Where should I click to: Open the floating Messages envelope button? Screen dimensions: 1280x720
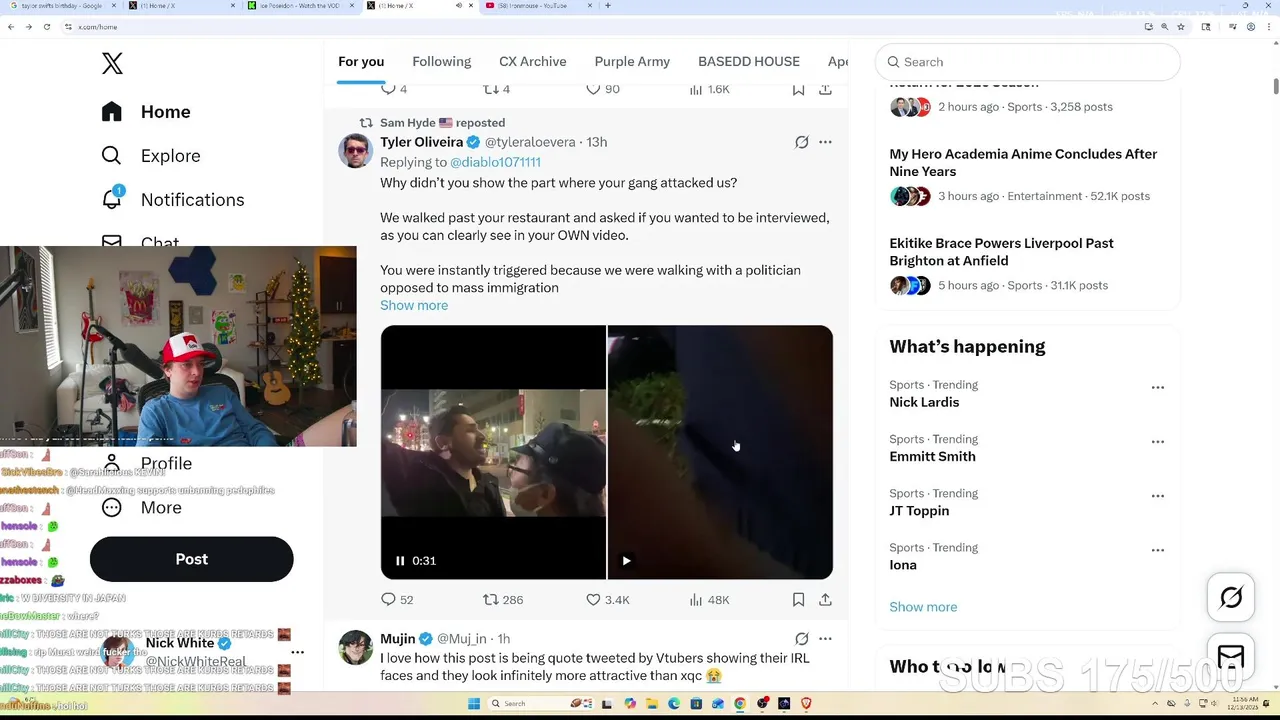point(1231,657)
